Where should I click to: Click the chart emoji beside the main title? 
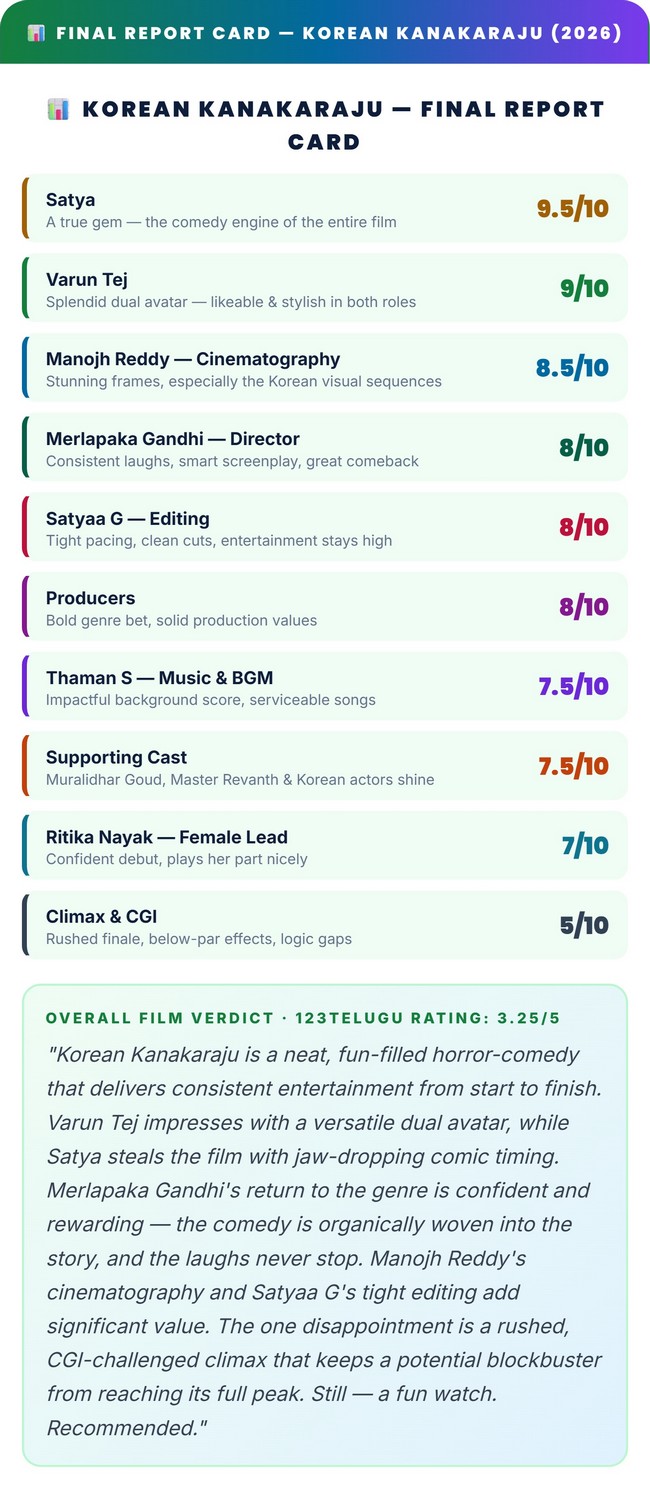pos(59,109)
